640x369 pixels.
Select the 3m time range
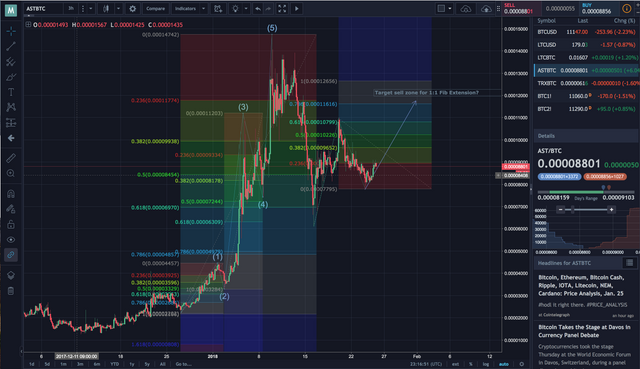80,364
